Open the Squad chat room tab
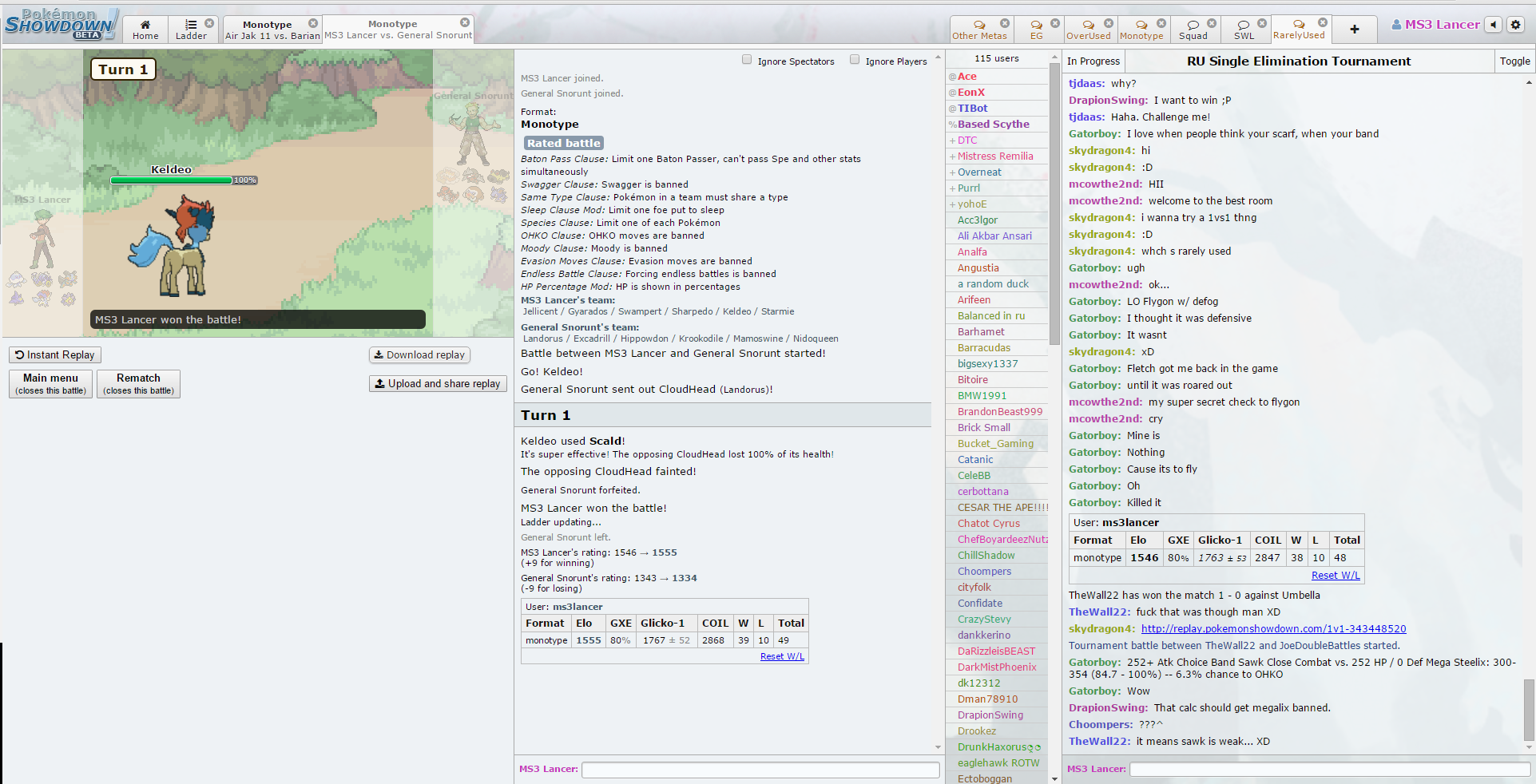 pyautogui.click(x=1193, y=30)
